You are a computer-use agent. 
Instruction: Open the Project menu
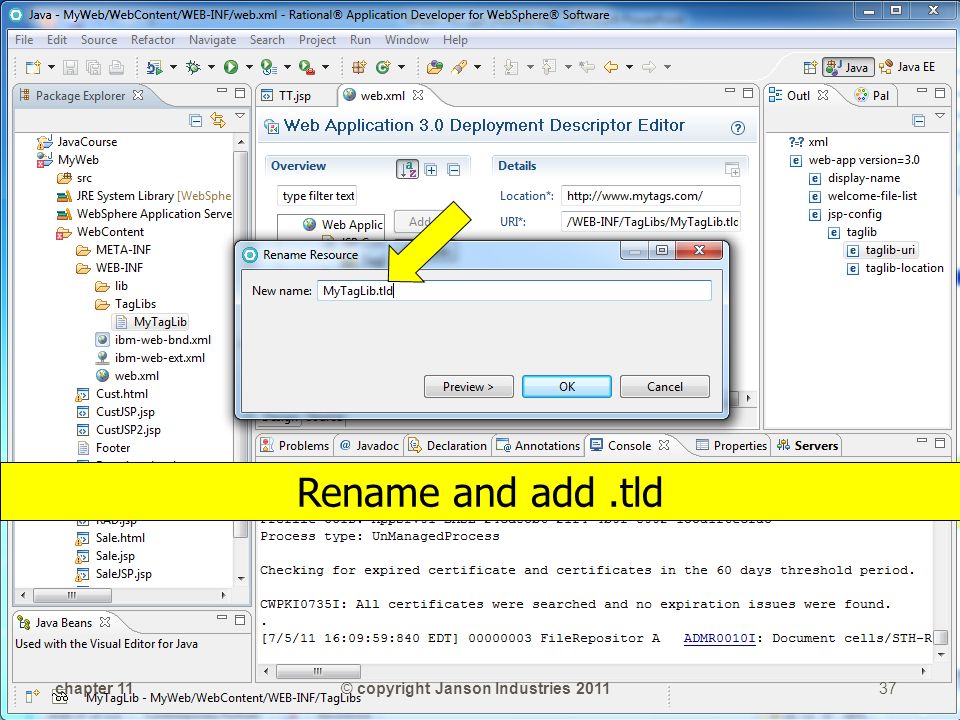click(x=317, y=40)
